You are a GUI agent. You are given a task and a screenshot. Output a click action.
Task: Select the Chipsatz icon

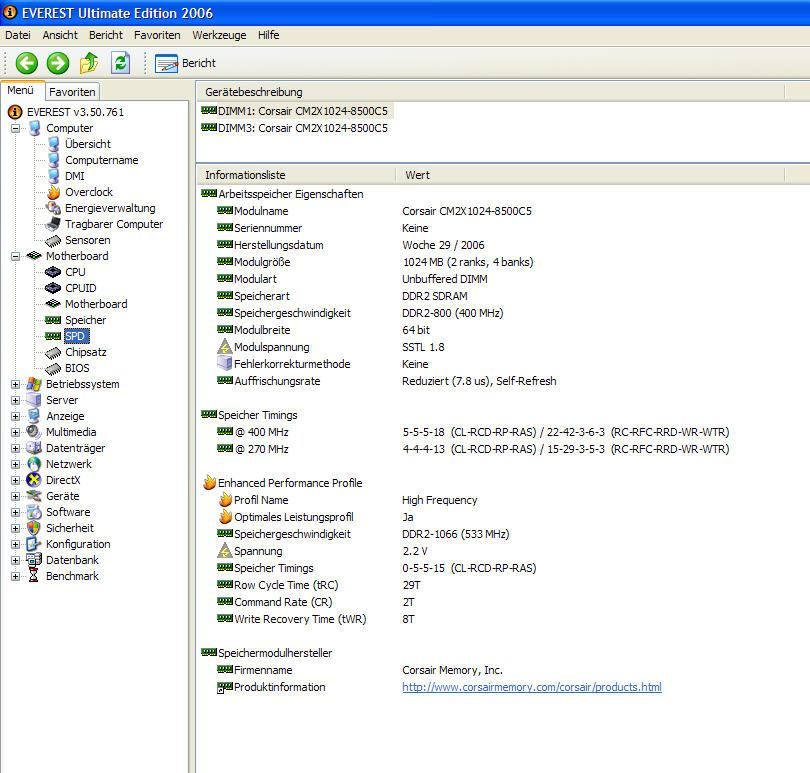[53, 353]
